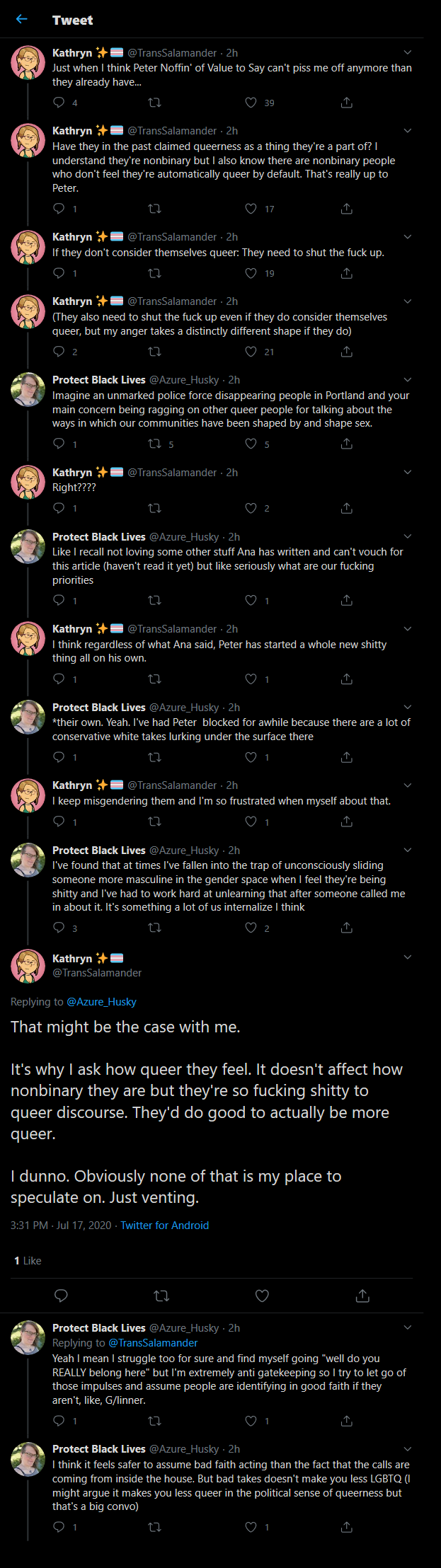The height and width of the screenshot is (1568, 441).
Task: Open the @Azure_Husky link in Replying to
Action: click(101, 1002)
